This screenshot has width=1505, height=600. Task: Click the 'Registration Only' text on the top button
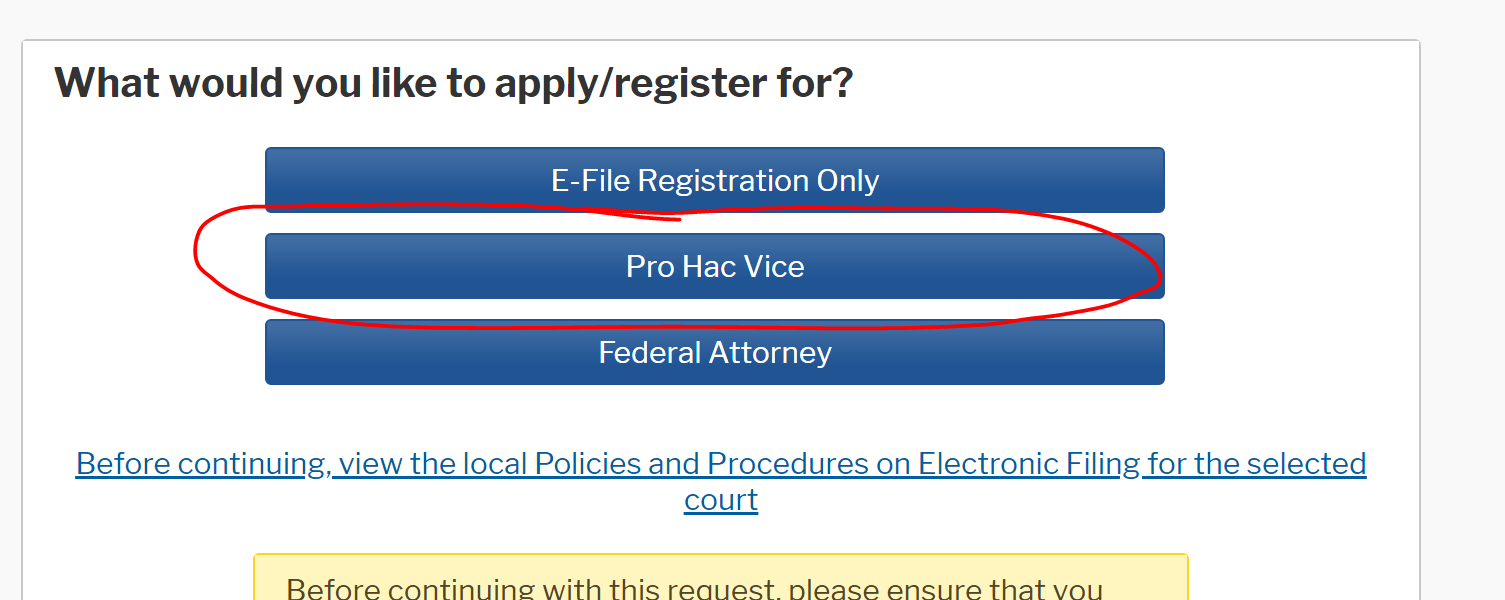(759, 181)
